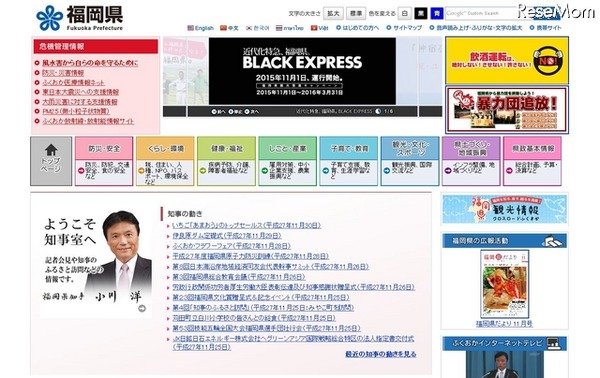Open 最近の知事の動きを見る link
600x378 pixels.
pyautogui.click(x=381, y=354)
